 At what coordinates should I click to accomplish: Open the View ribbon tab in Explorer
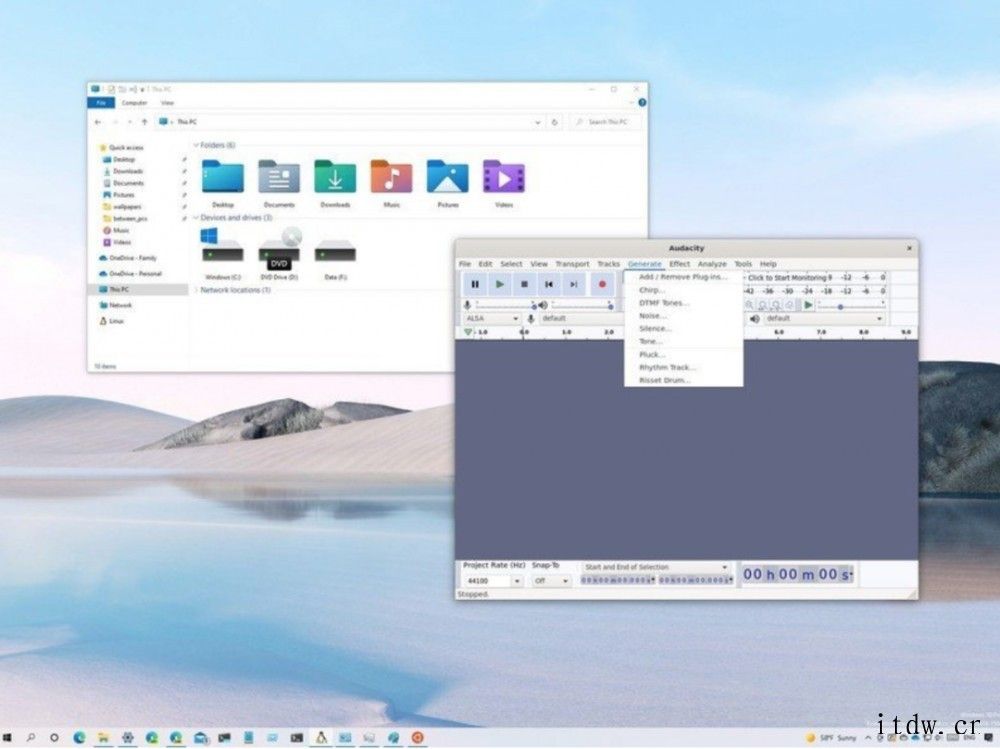tap(167, 103)
